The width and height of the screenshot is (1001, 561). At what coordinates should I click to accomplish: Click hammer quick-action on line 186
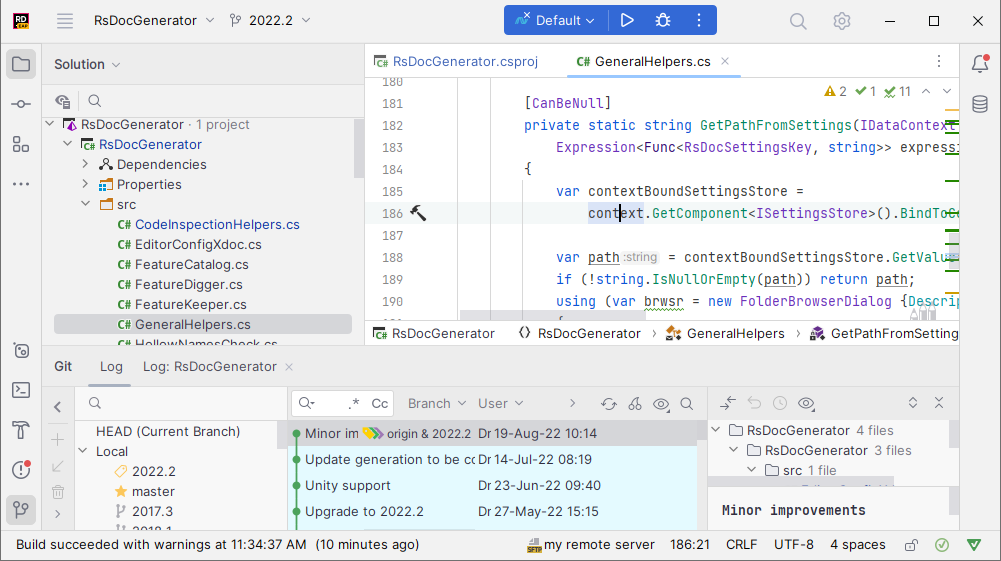(418, 213)
